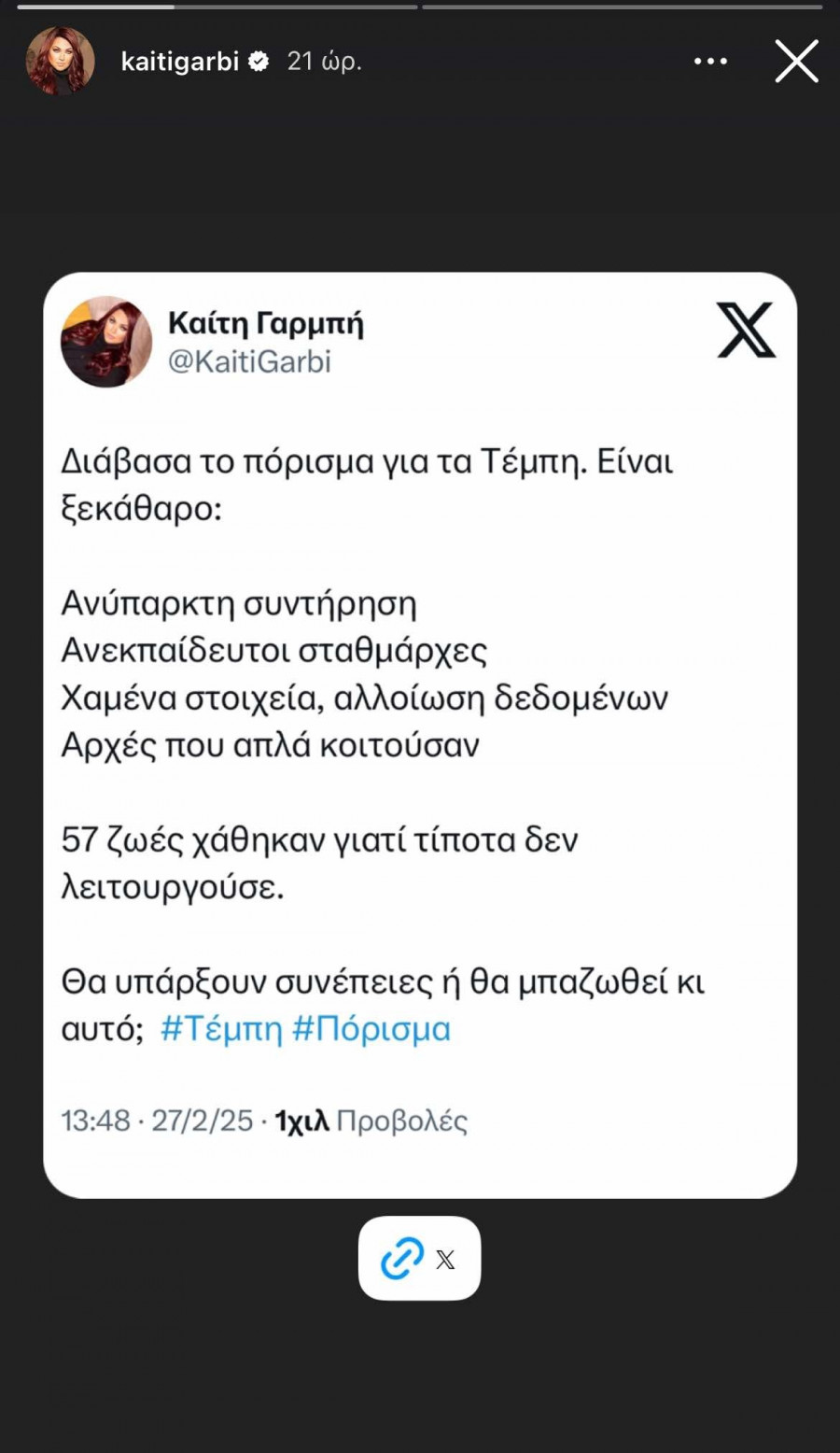Click the 21 ώρ. story timestamp

[x=324, y=62]
